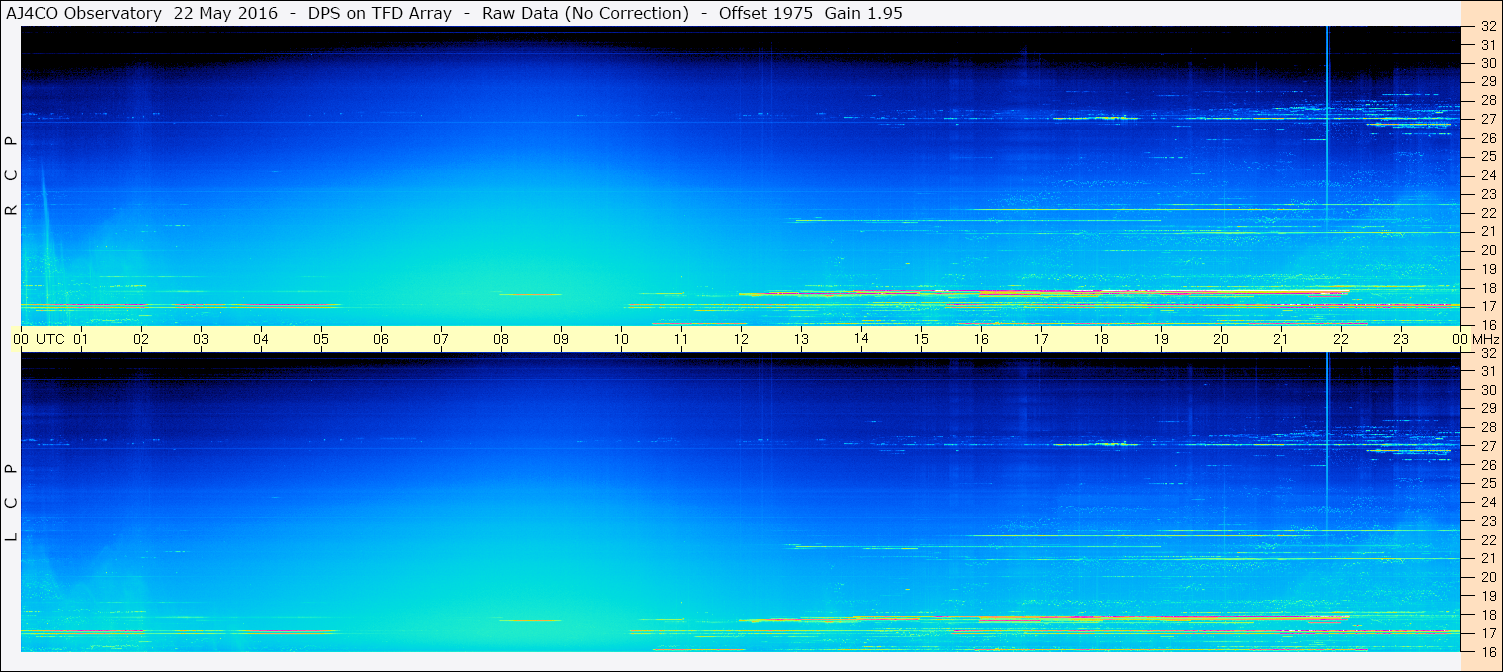Select the 23 MHz label of the RCP panel
The image size is (1503, 672).
(x=1488, y=194)
